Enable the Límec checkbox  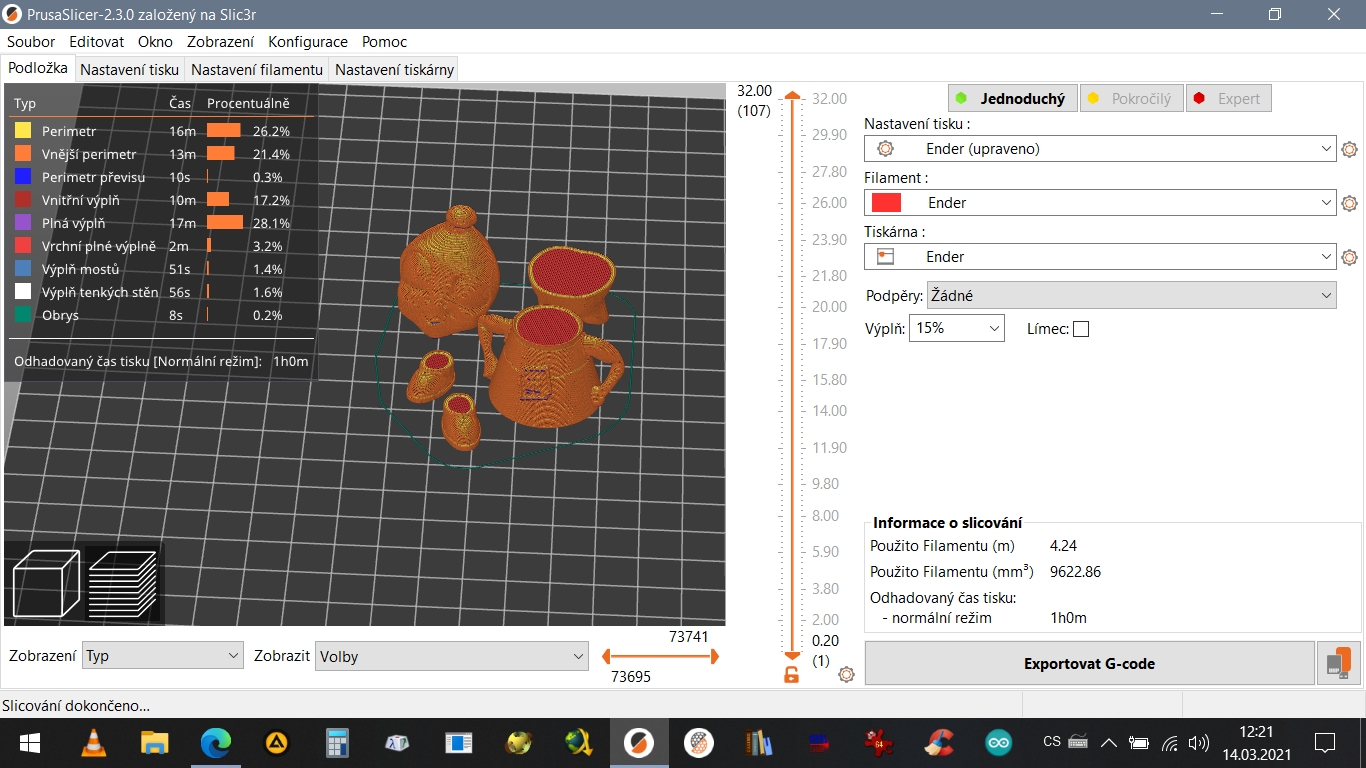(x=1080, y=329)
